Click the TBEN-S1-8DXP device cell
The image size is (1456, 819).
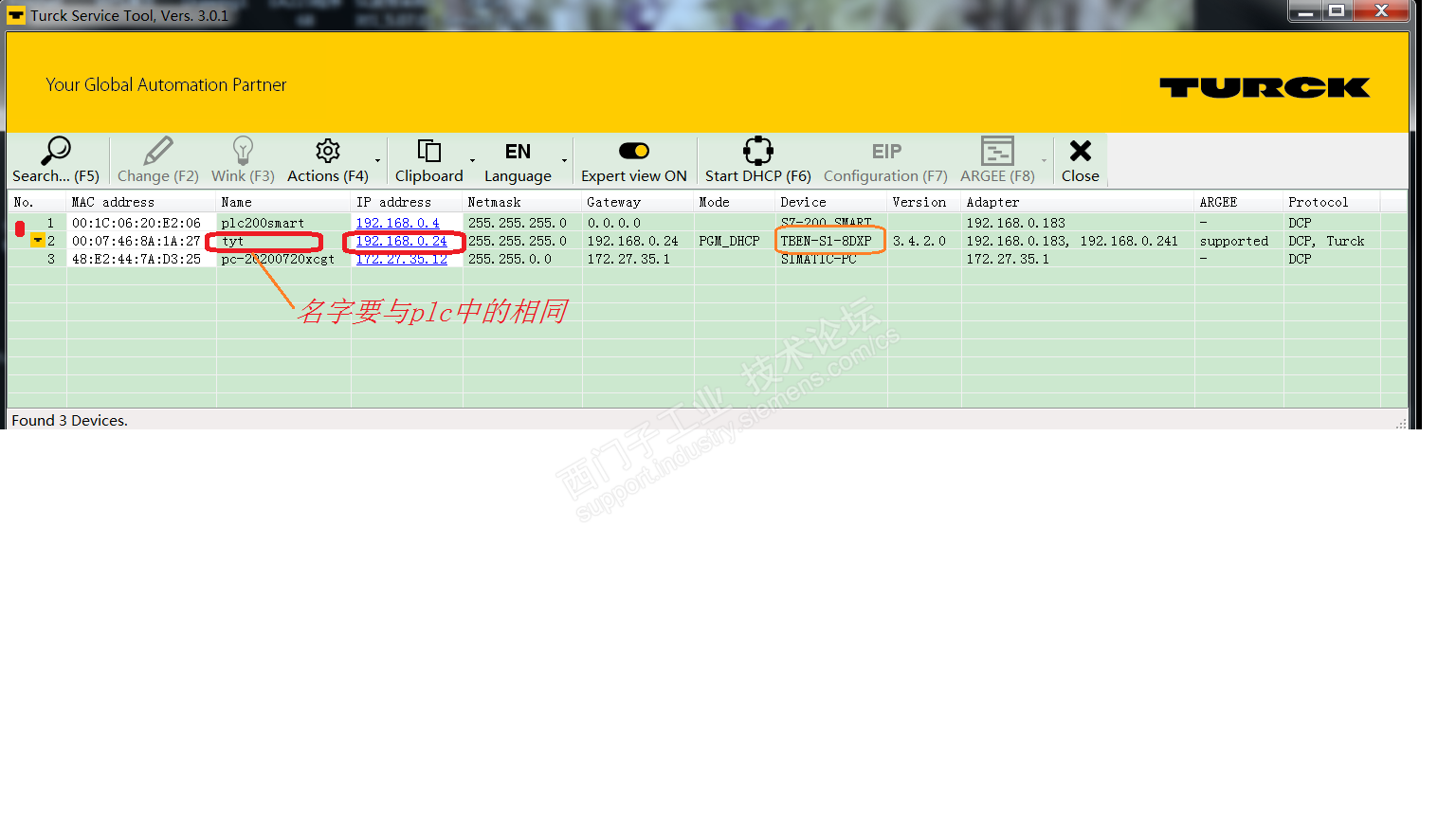pyautogui.click(x=826, y=241)
